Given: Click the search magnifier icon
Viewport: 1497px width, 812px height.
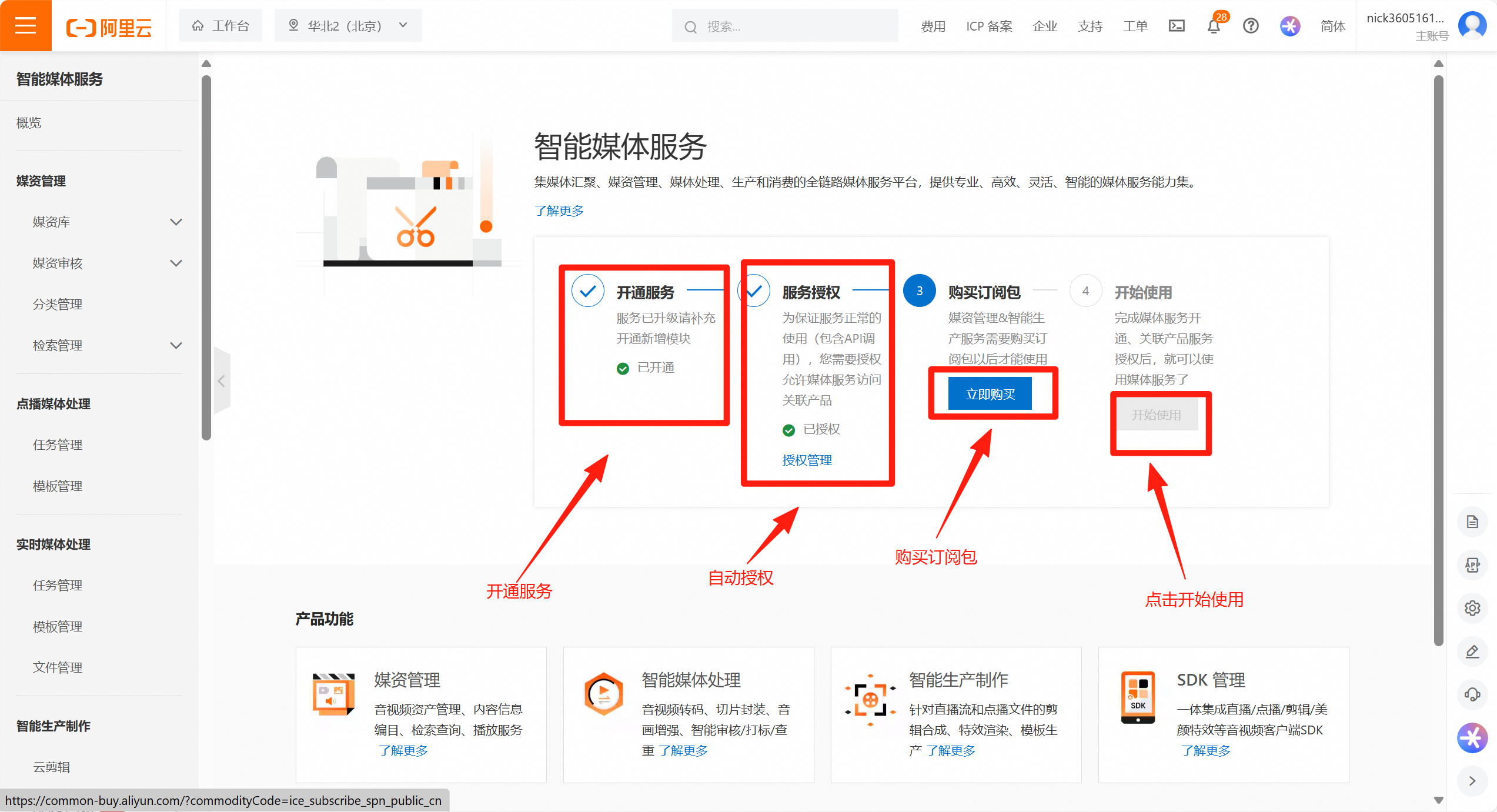Looking at the screenshot, I should click(x=691, y=27).
